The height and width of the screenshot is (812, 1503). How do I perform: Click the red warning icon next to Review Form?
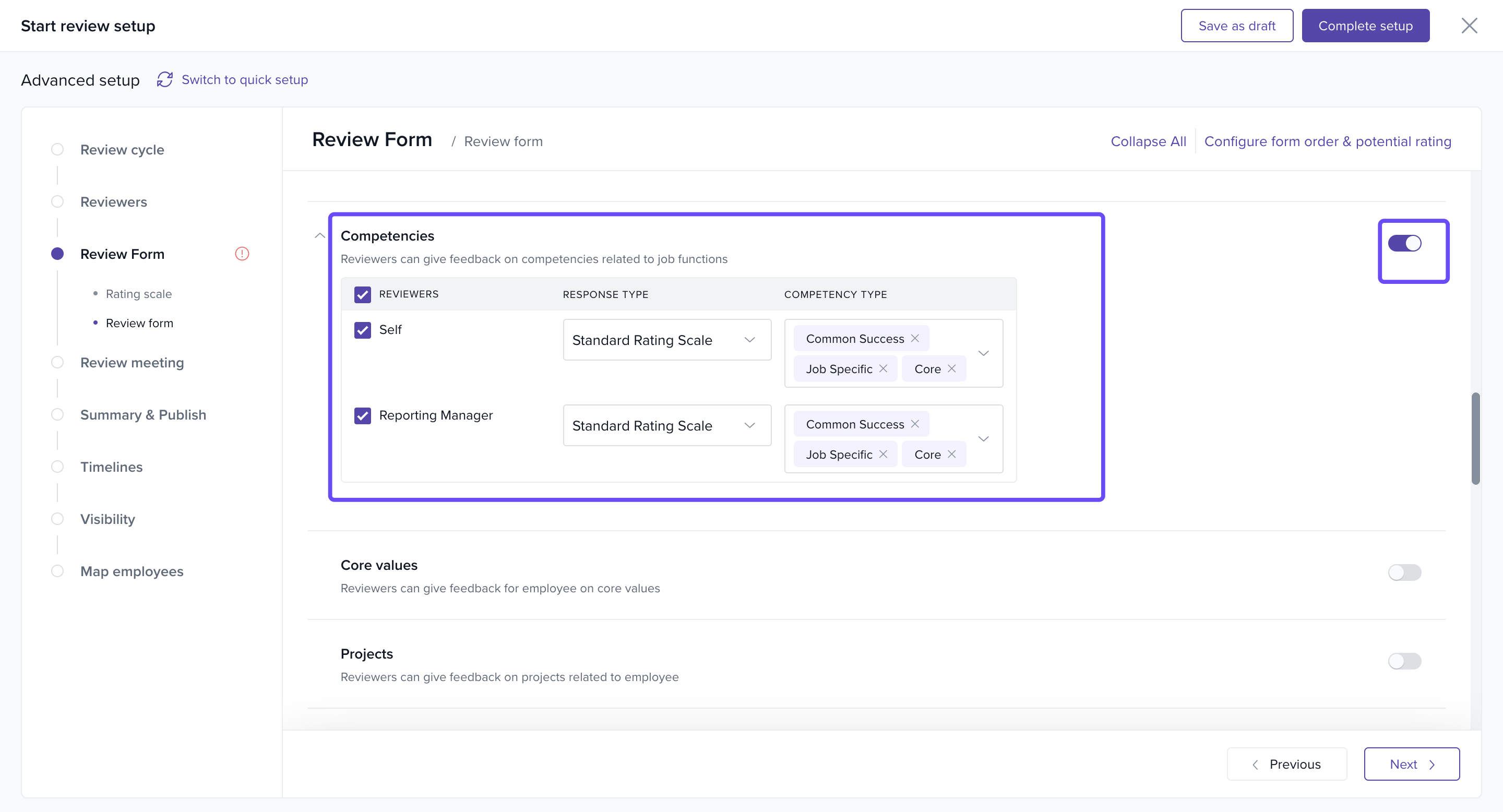tap(242, 254)
